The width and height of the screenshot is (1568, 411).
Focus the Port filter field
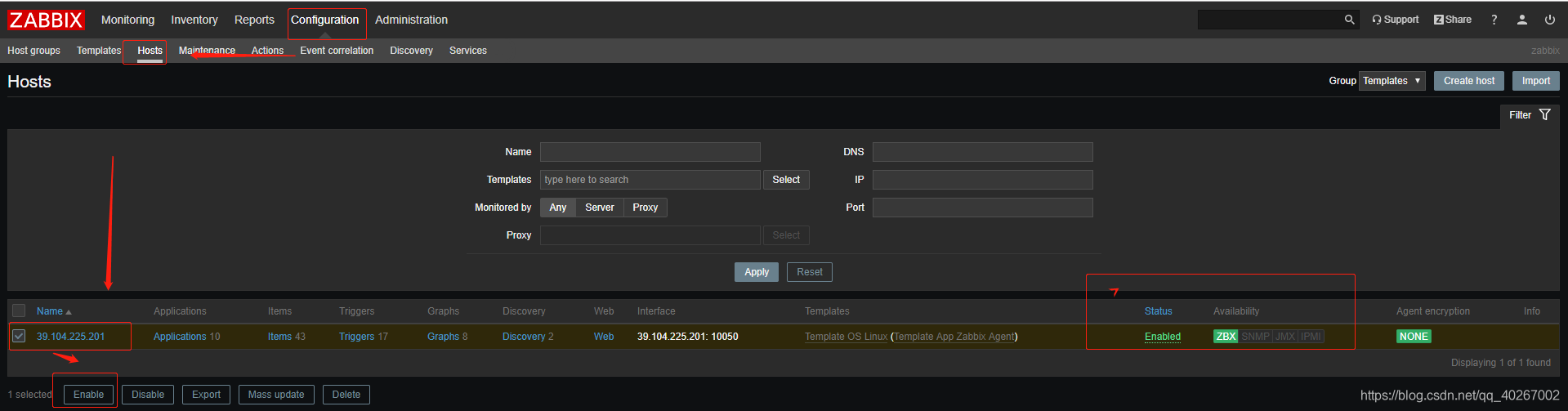pyautogui.click(x=982, y=208)
